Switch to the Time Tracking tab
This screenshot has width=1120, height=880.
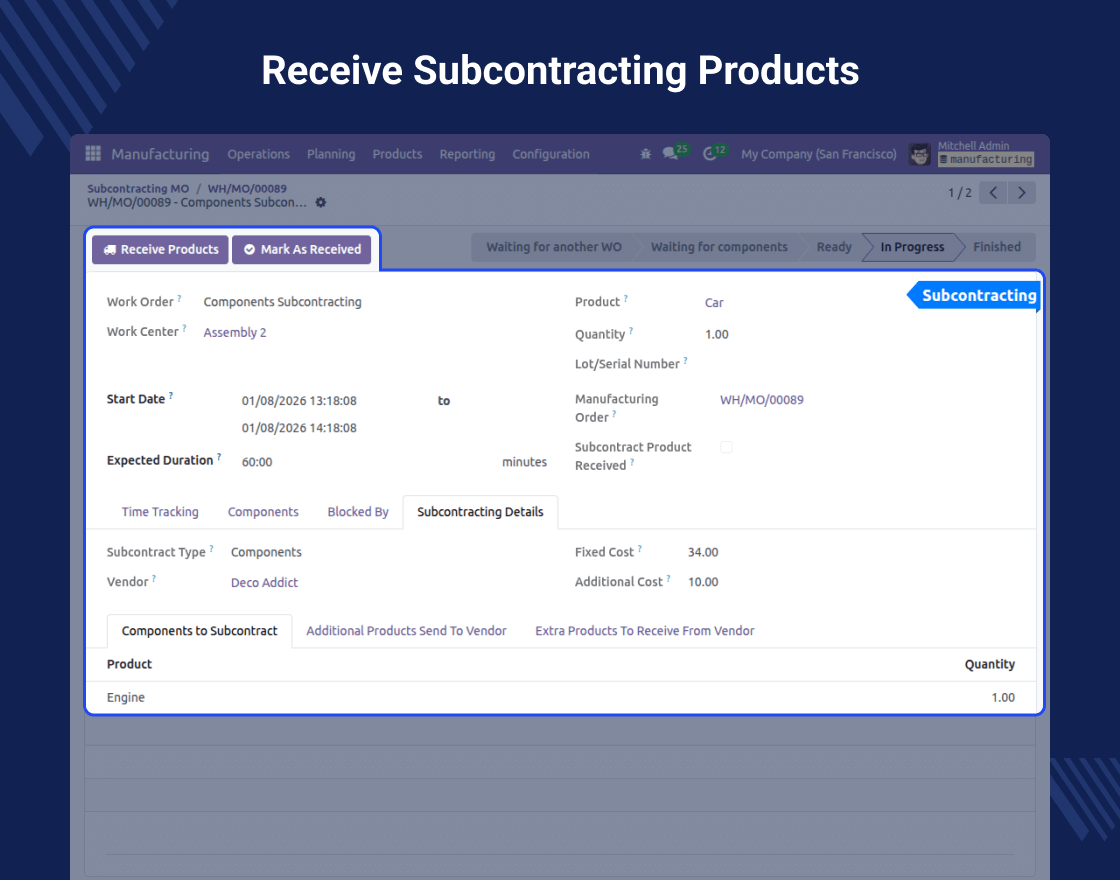point(160,512)
